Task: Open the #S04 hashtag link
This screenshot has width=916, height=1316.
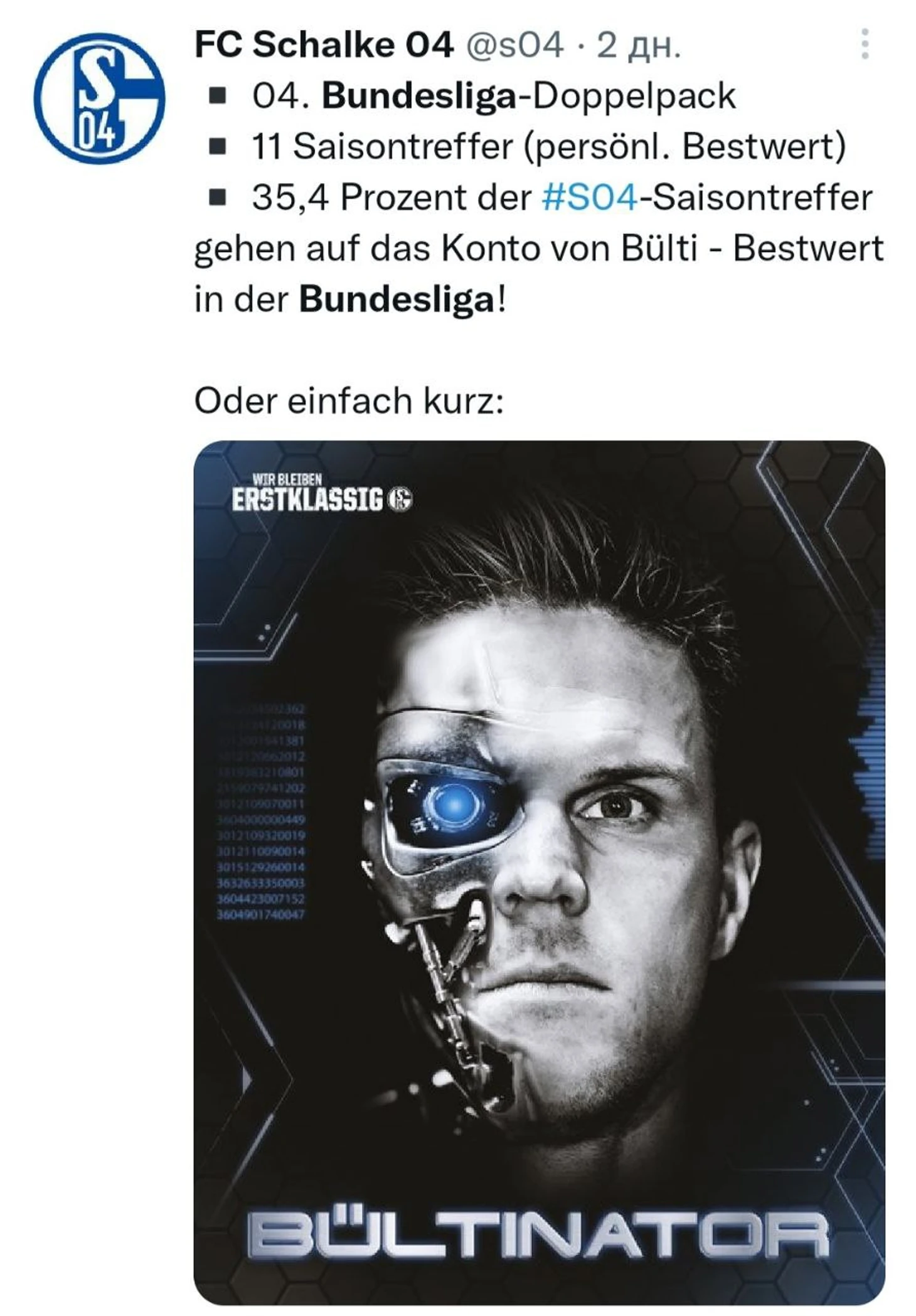Action: click(589, 198)
